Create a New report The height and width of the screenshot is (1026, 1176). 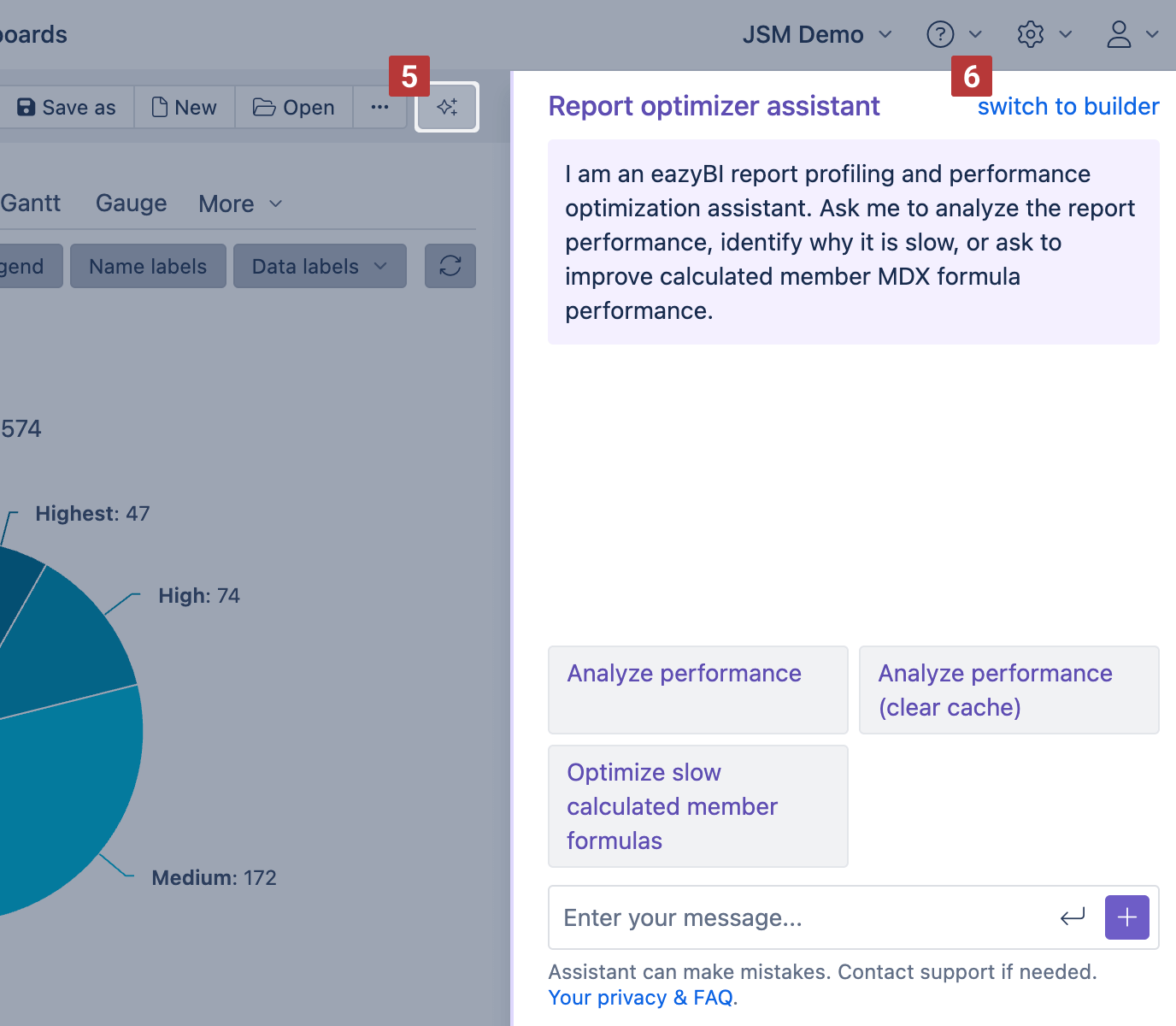click(x=184, y=107)
